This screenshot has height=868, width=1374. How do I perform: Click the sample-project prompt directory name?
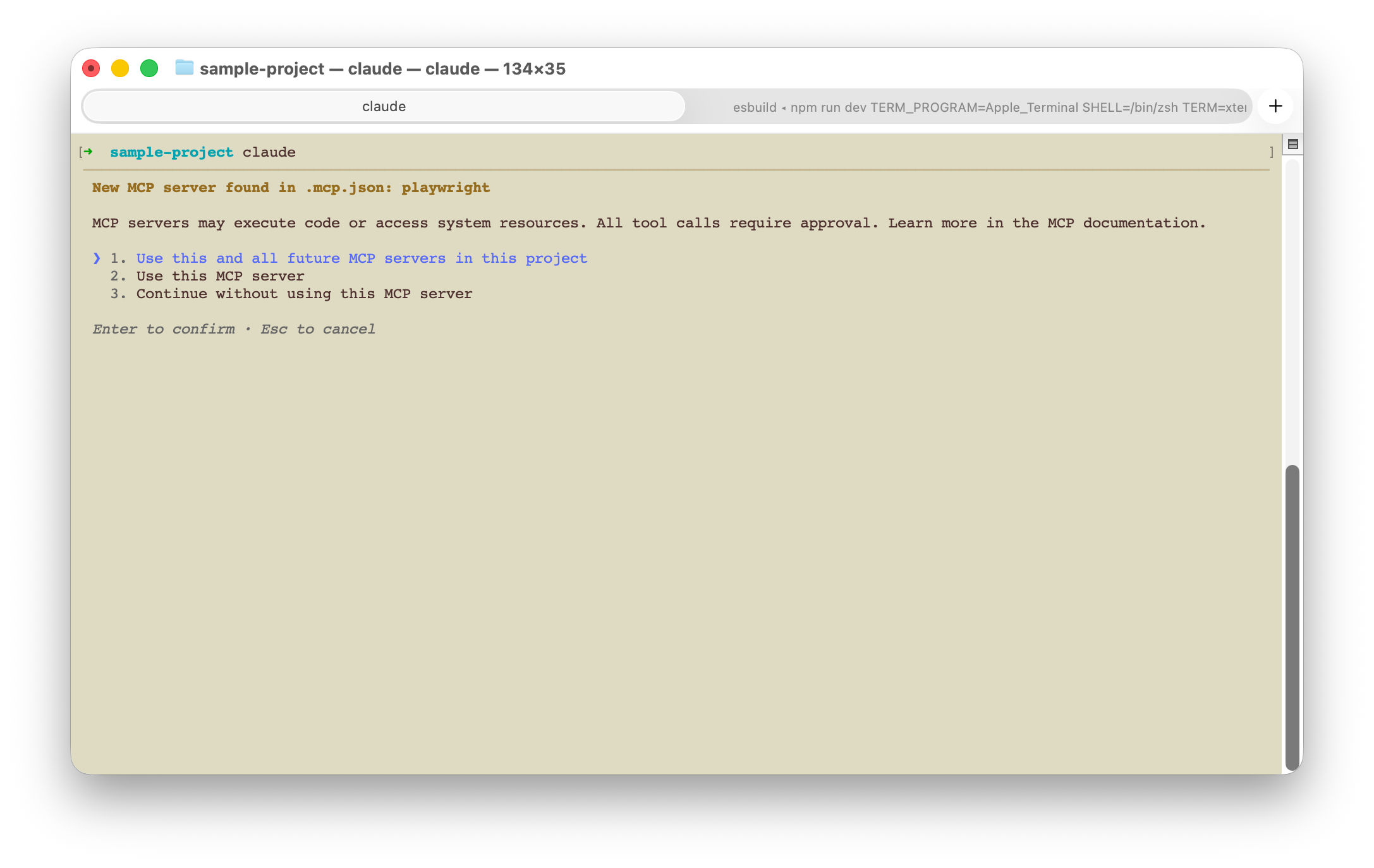click(171, 152)
